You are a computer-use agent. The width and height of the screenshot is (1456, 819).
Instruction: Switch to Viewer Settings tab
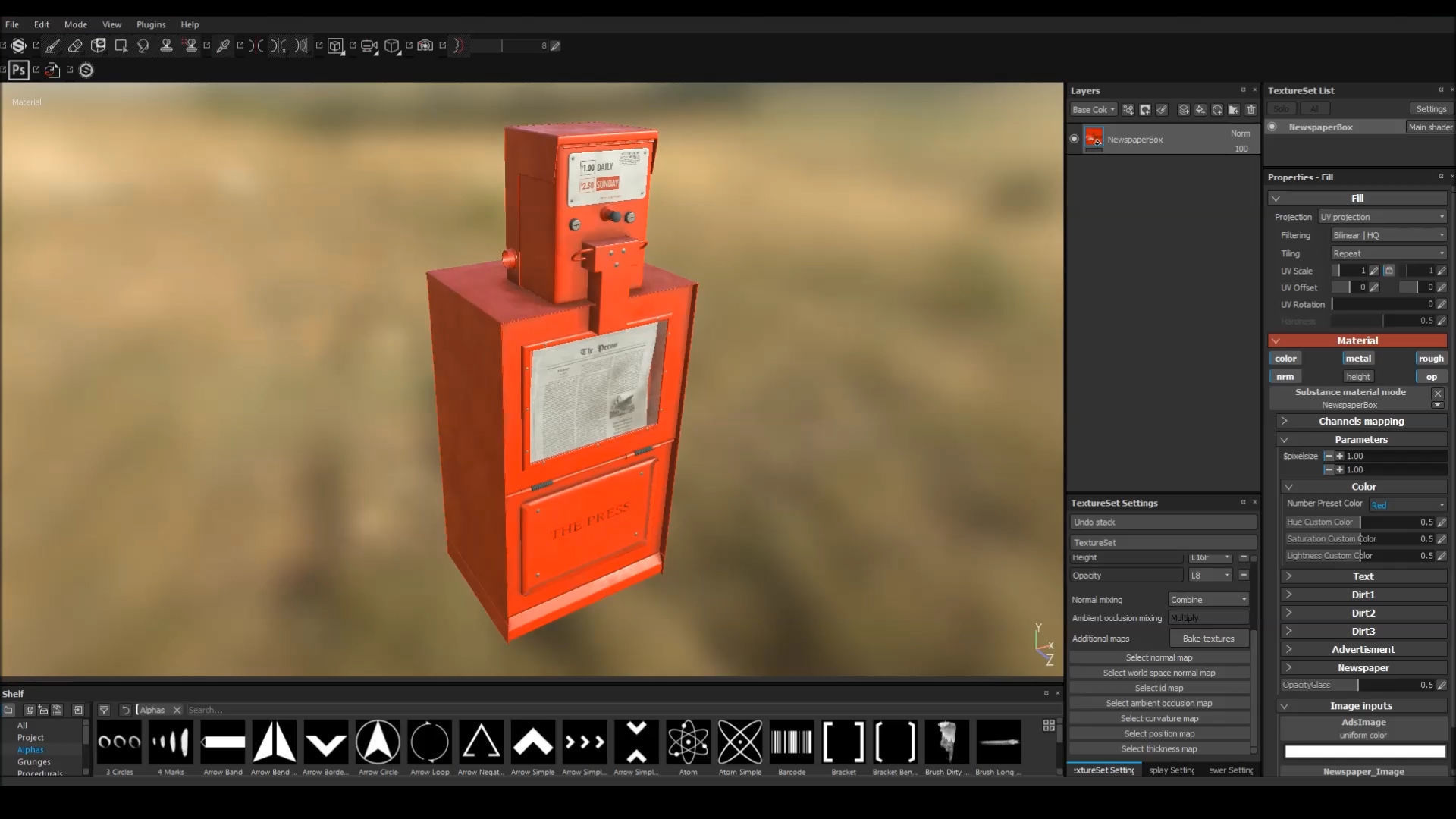[1230, 770]
